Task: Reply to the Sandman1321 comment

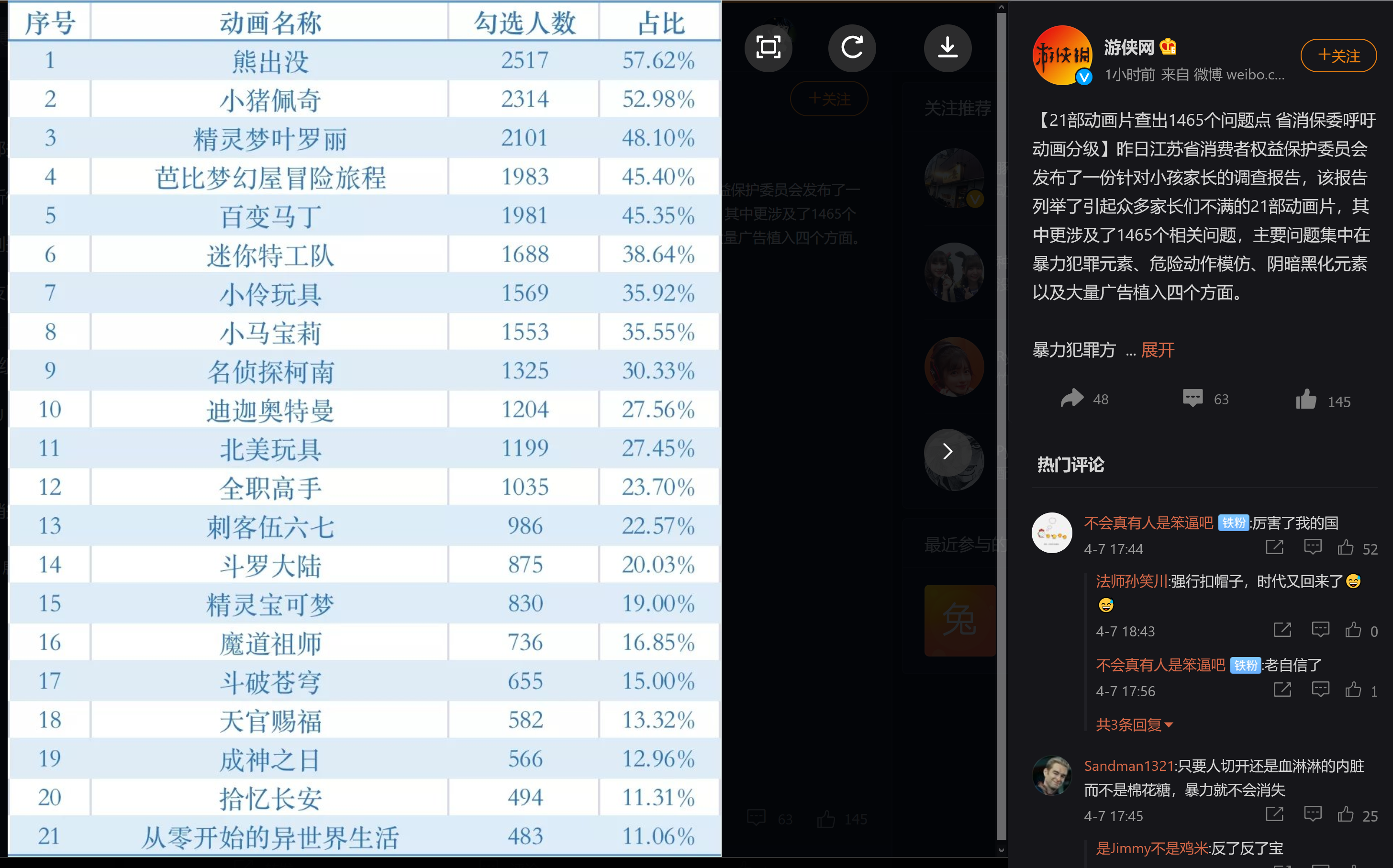Action: (1313, 814)
